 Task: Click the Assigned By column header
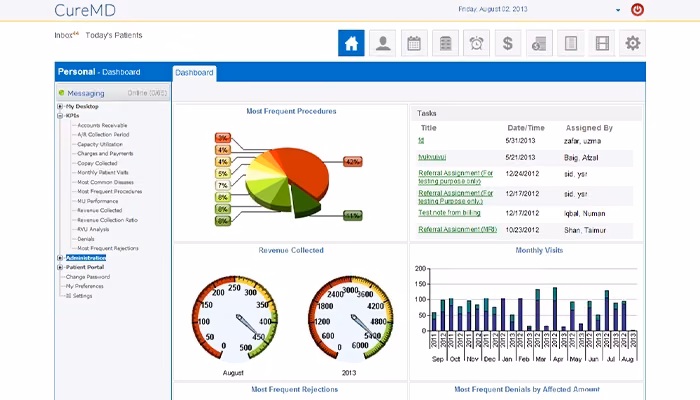(x=589, y=128)
